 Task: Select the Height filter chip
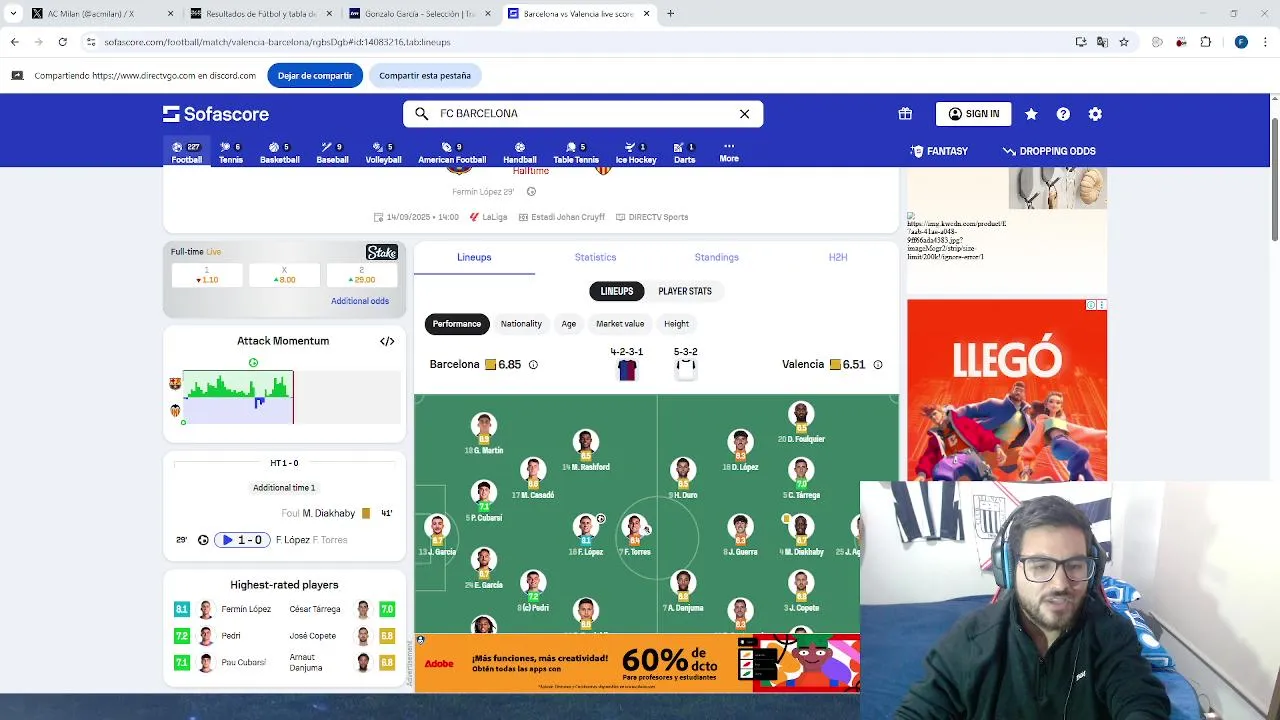tap(676, 324)
